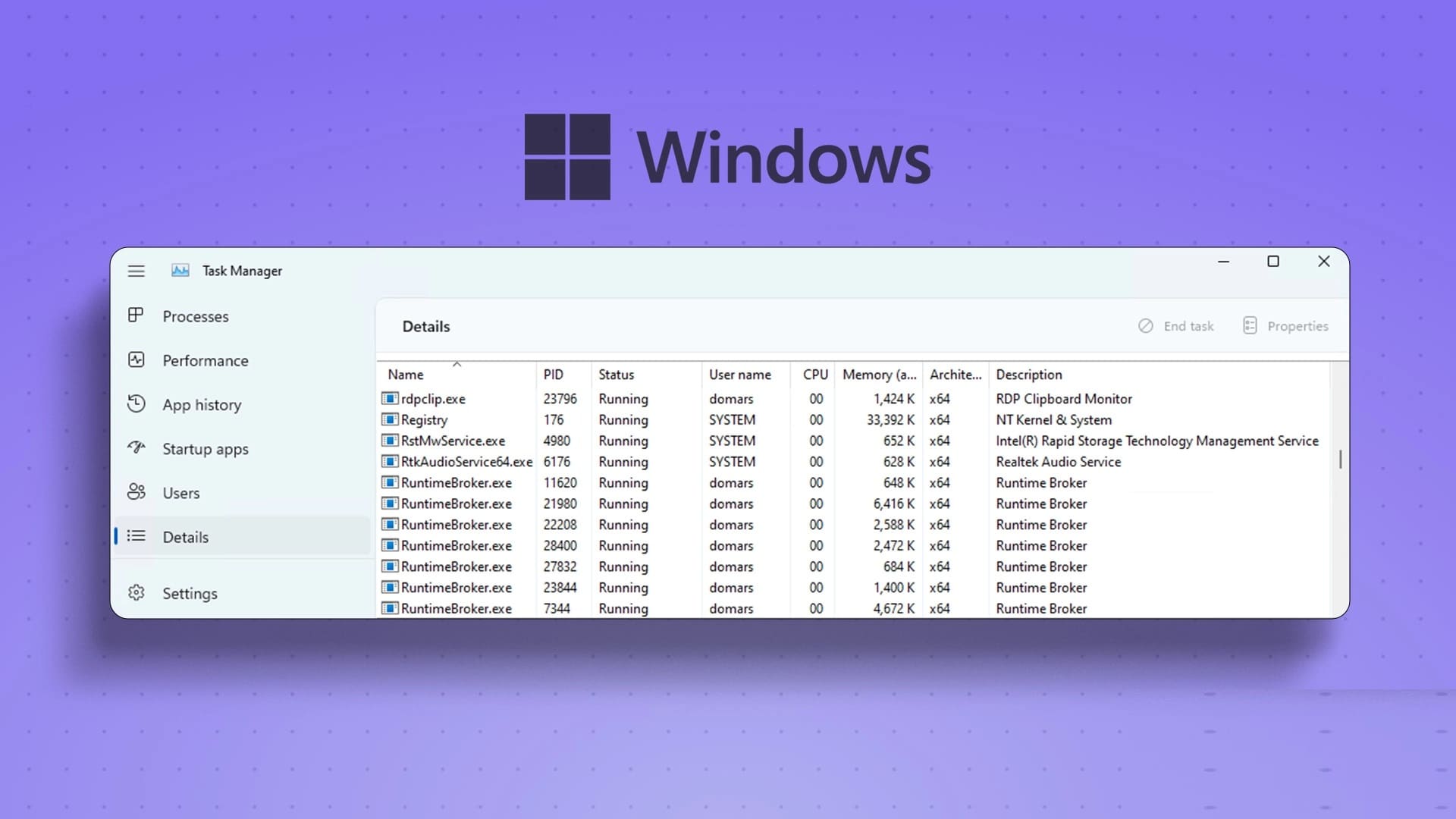Click PID 23796 cell
Image resolution: width=1456 pixels, height=819 pixels.
(x=560, y=399)
